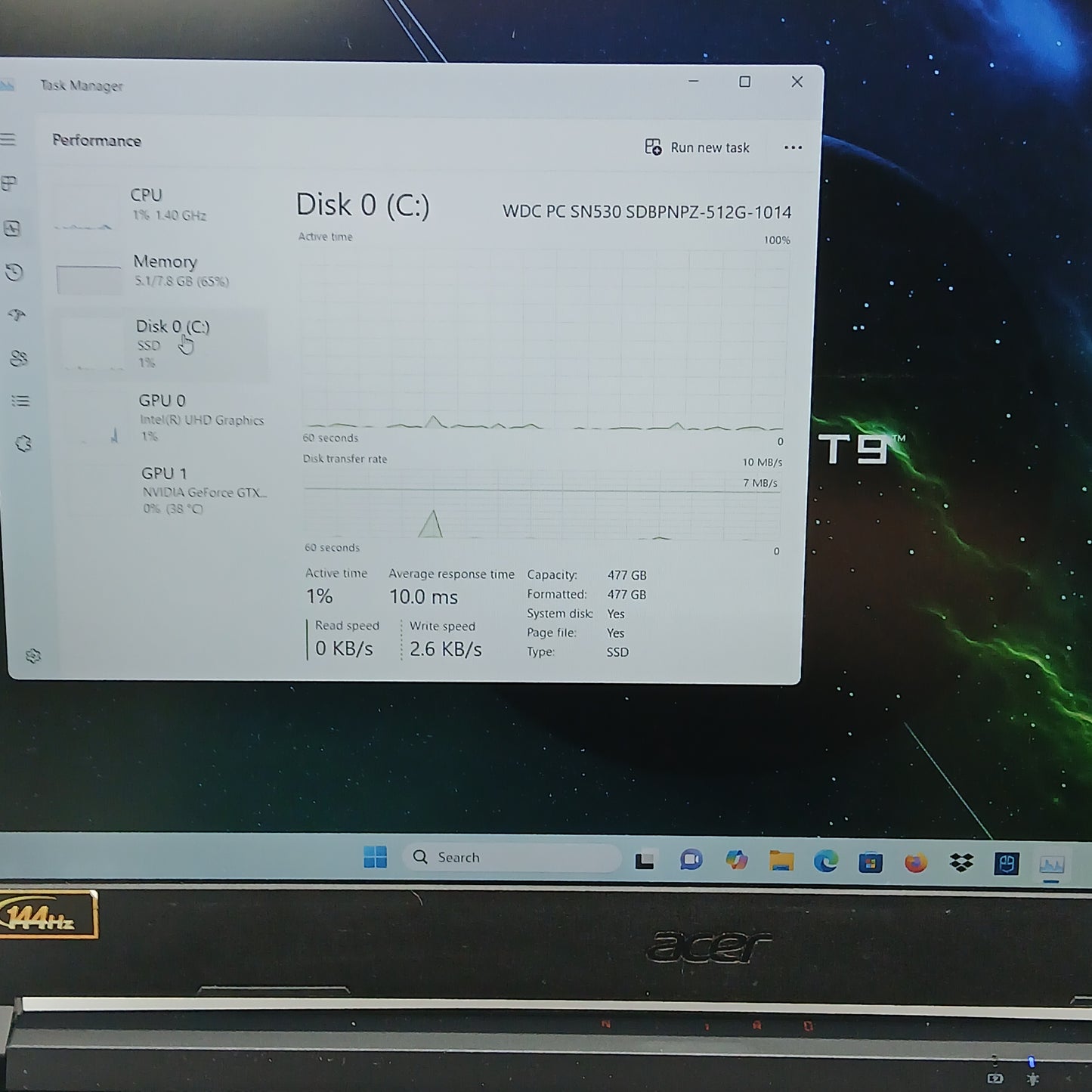Click the Task Manager taskbar icon
The image size is (1092, 1092).
tap(1052, 865)
